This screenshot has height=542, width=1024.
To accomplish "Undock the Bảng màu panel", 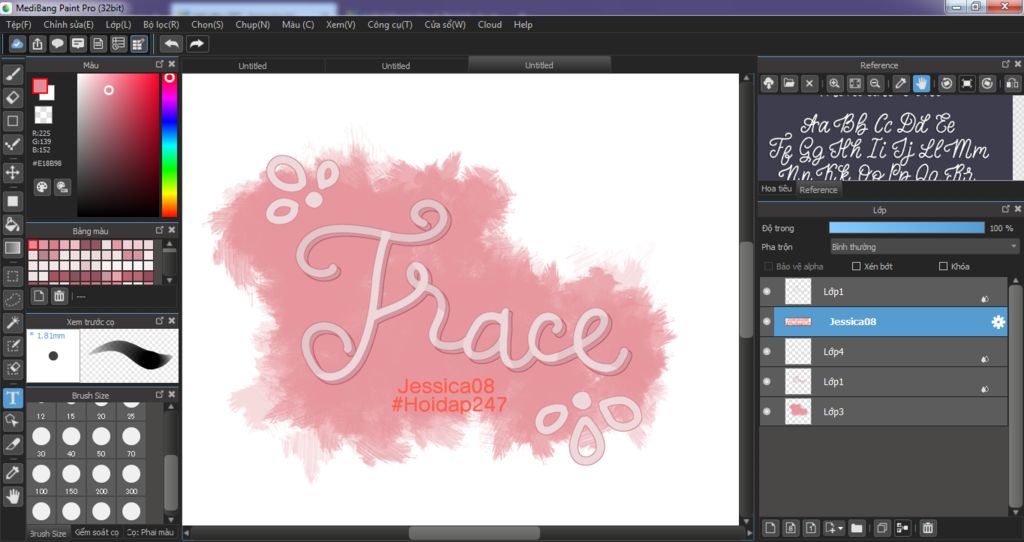I will [159, 230].
